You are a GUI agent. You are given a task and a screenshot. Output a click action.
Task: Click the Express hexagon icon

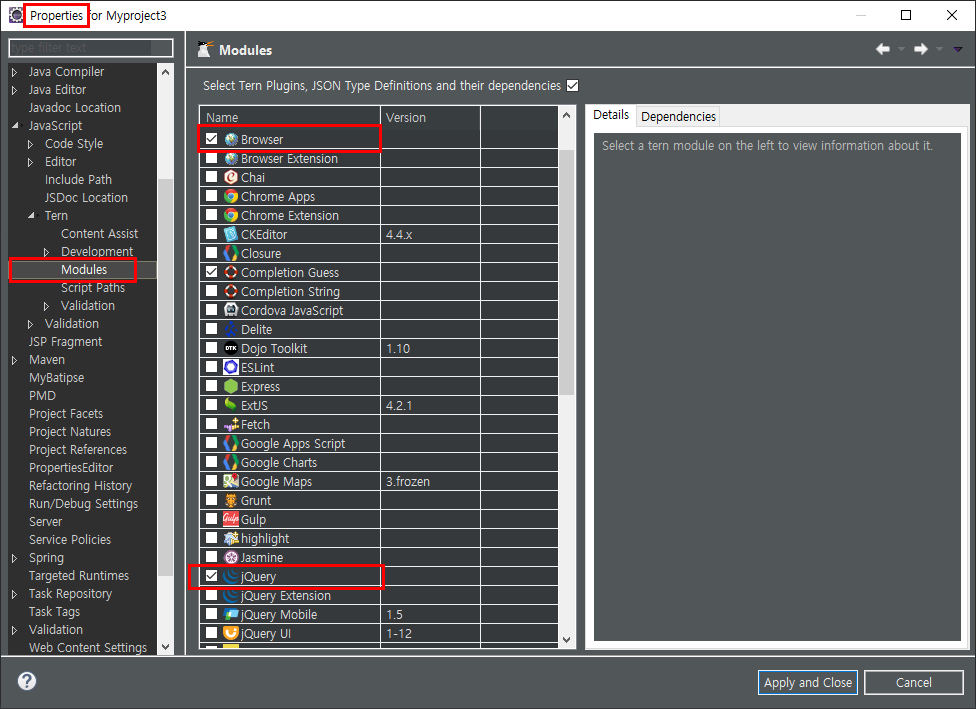coord(231,386)
